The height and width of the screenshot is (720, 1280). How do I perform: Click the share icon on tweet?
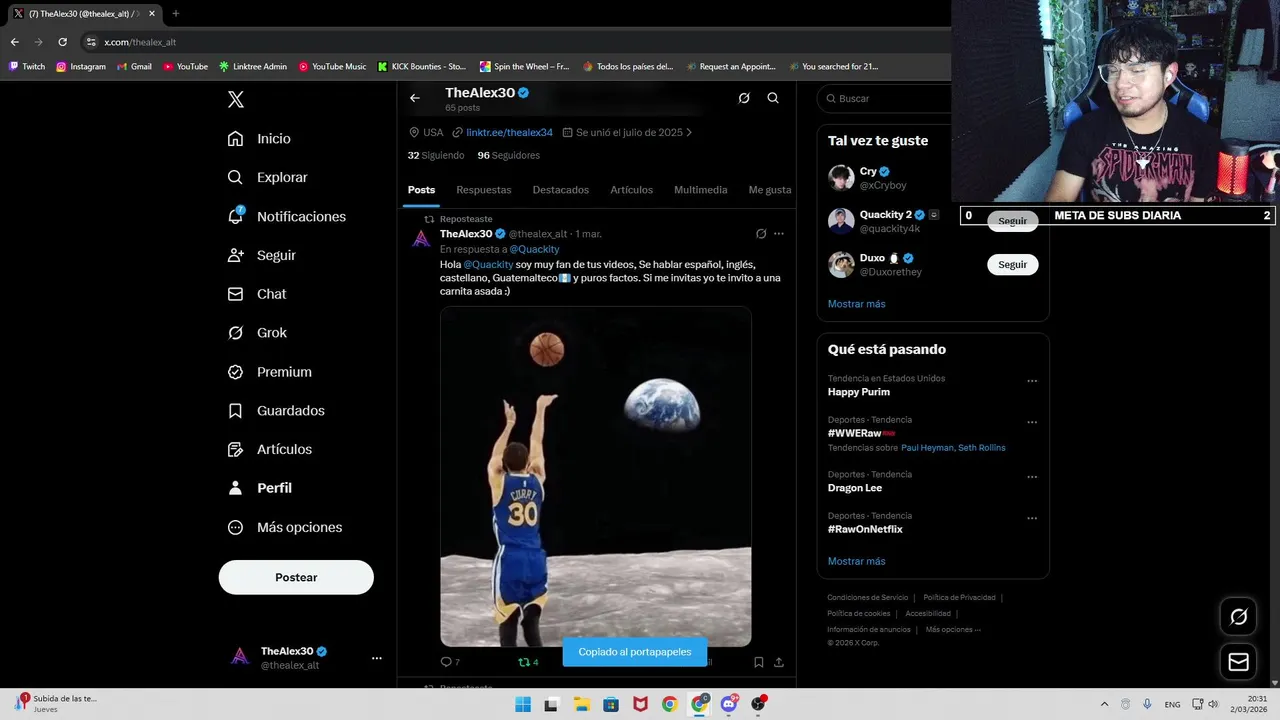(779, 662)
